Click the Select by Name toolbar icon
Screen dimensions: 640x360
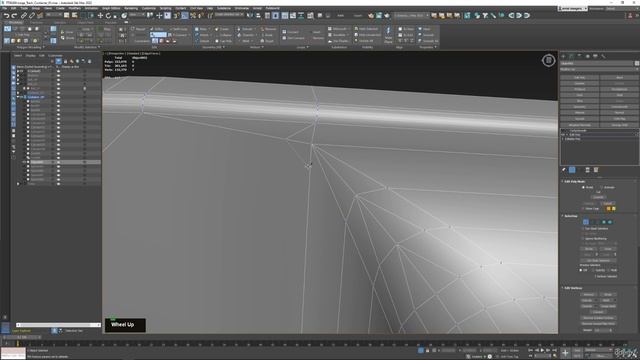(x=75, y=16)
